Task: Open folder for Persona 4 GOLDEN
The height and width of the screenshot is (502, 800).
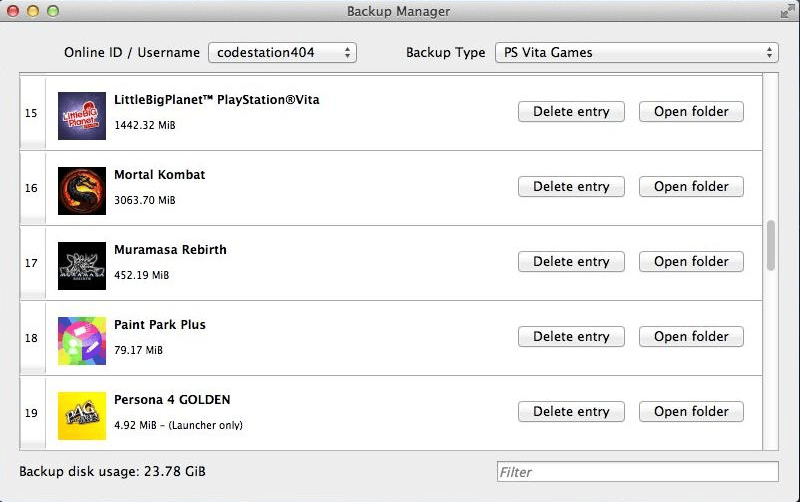Action: (691, 412)
